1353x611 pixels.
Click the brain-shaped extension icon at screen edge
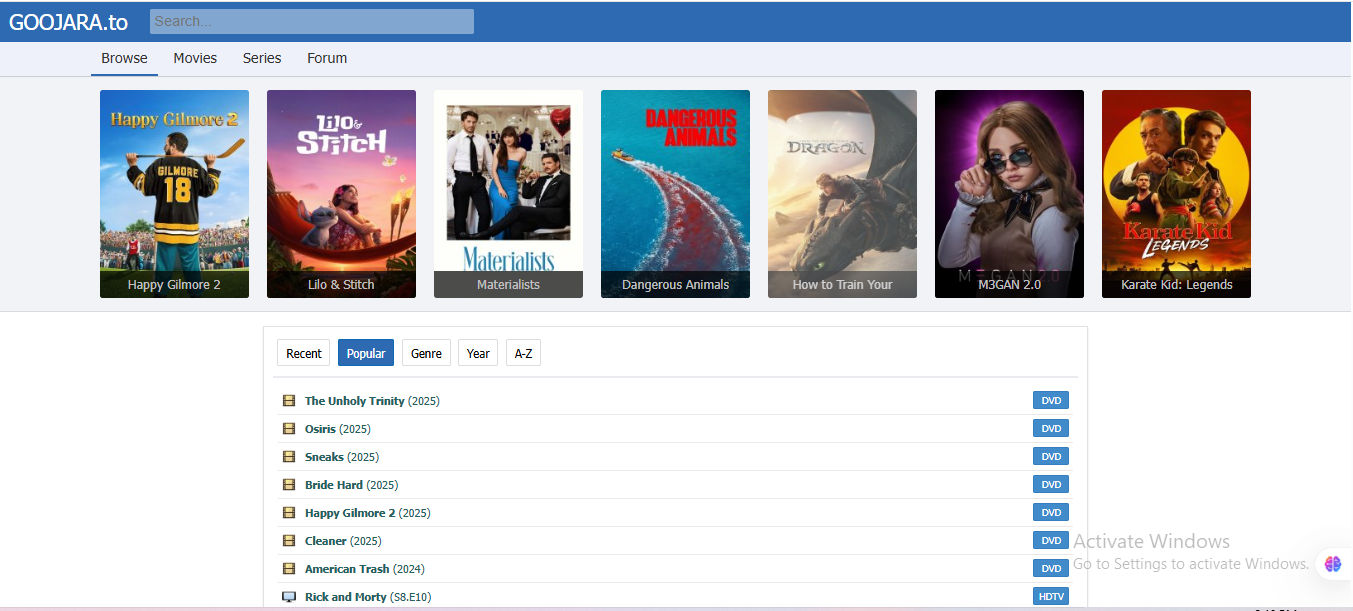pos(1331,562)
